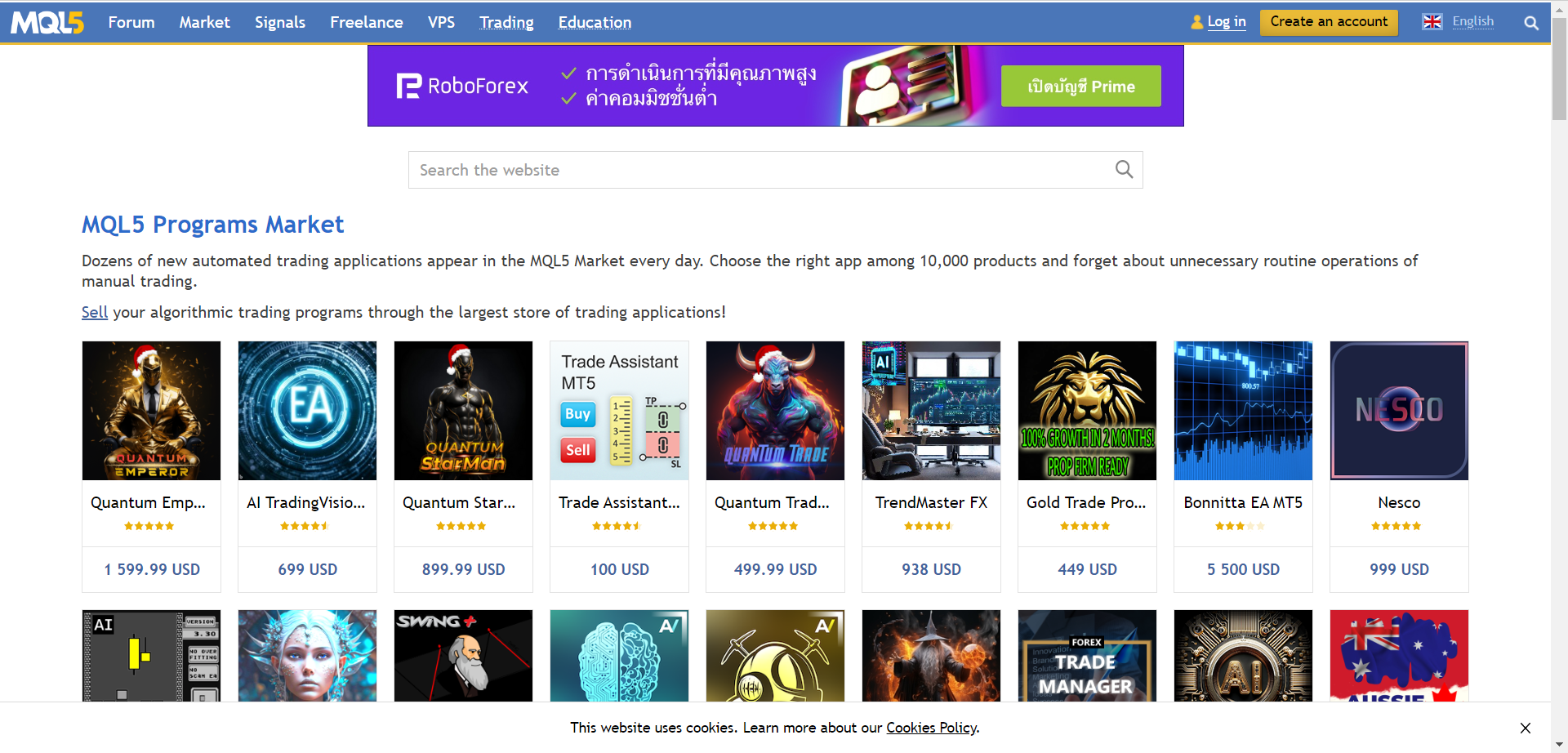Click the Quantum Trad... title
Viewport: 1568px width, 753px height.
tap(772, 503)
